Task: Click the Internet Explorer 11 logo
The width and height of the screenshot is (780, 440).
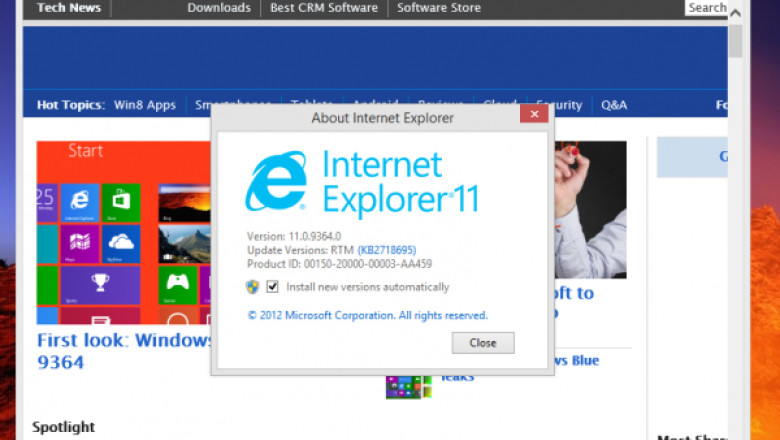Action: tap(362, 184)
